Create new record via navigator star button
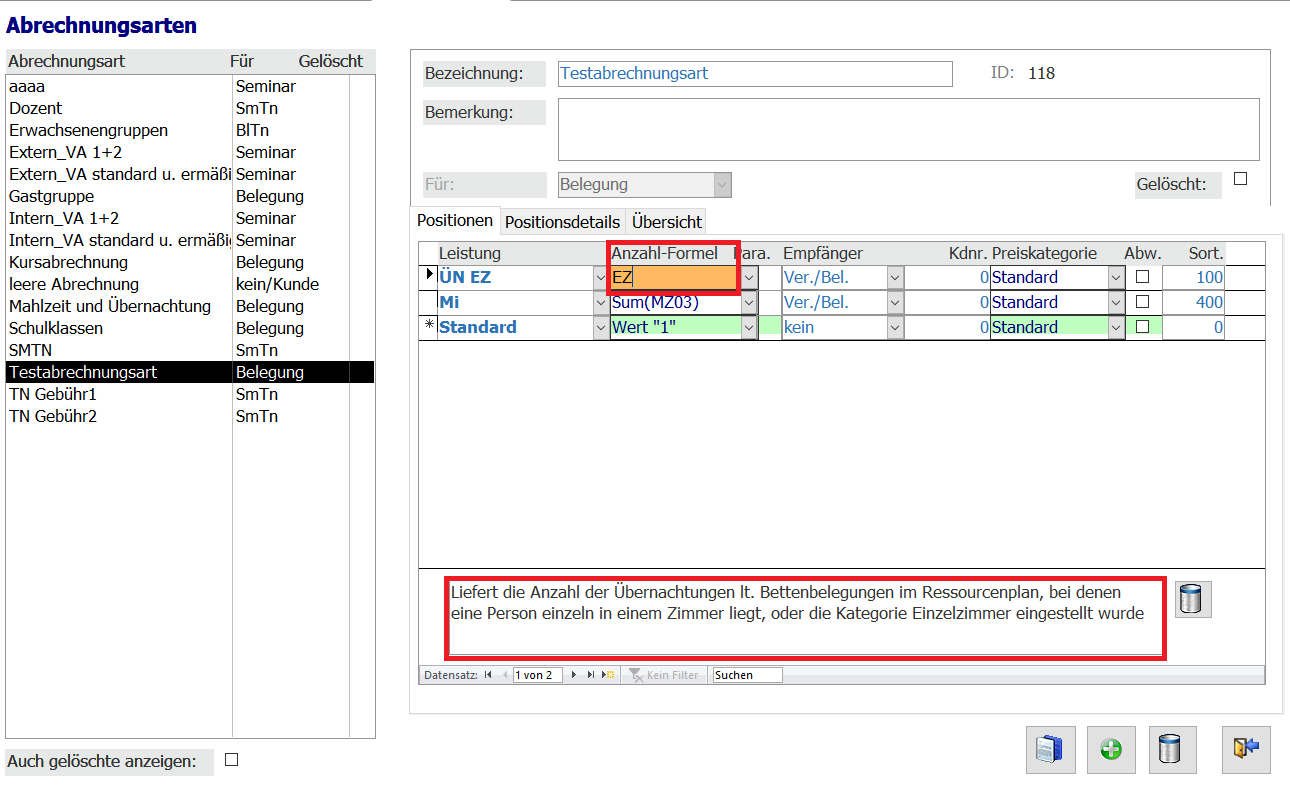This screenshot has width=1290, height=800. (x=607, y=675)
